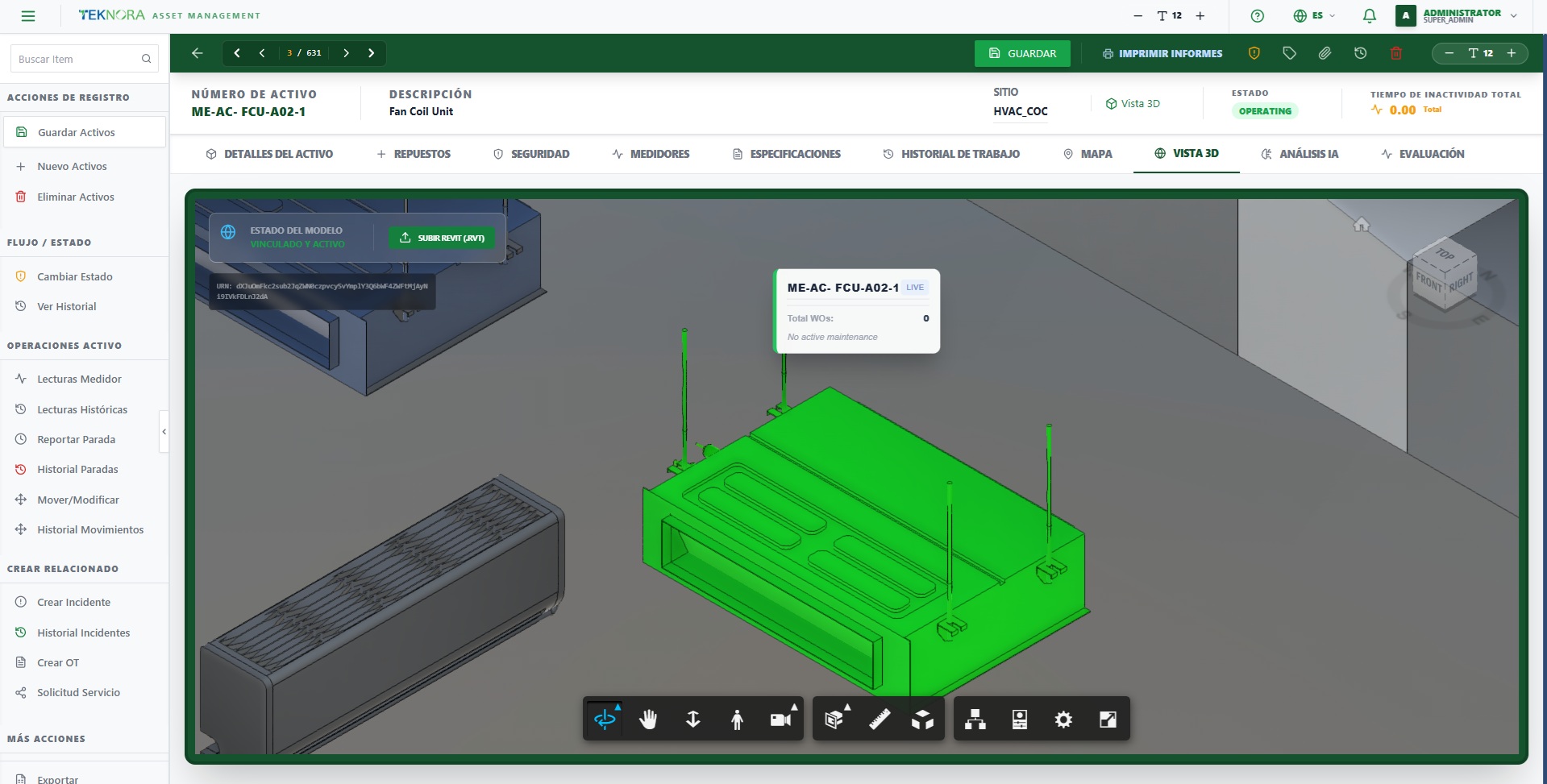Open the Camera interactions tool
Screen dimensions: 1547x784
tap(781, 719)
